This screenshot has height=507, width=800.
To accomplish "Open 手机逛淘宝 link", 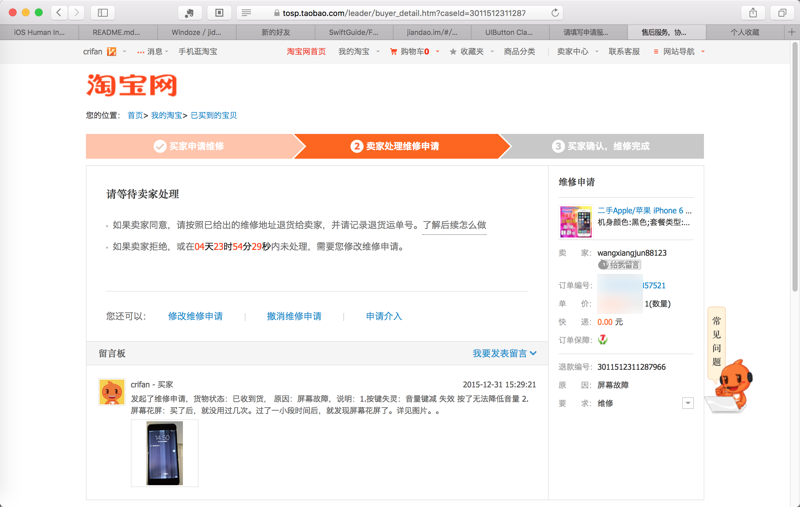I will point(198,52).
